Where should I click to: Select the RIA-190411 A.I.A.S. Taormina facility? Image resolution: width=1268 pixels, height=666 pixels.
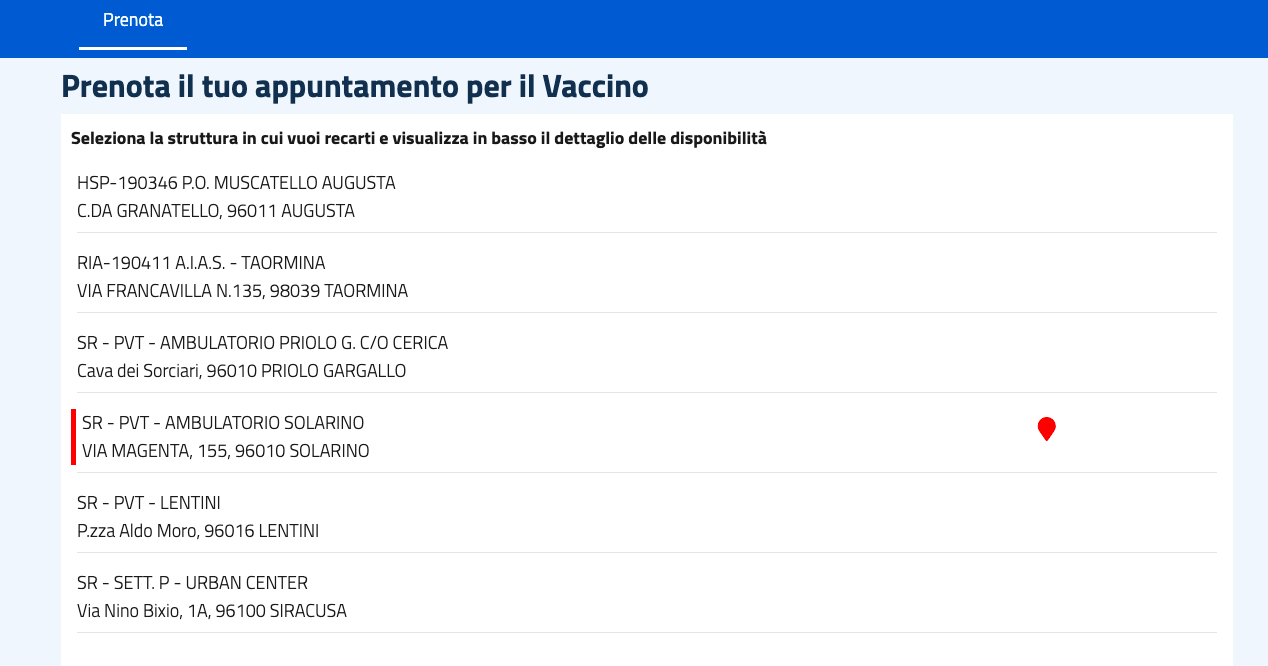click(x=201, y=262)
